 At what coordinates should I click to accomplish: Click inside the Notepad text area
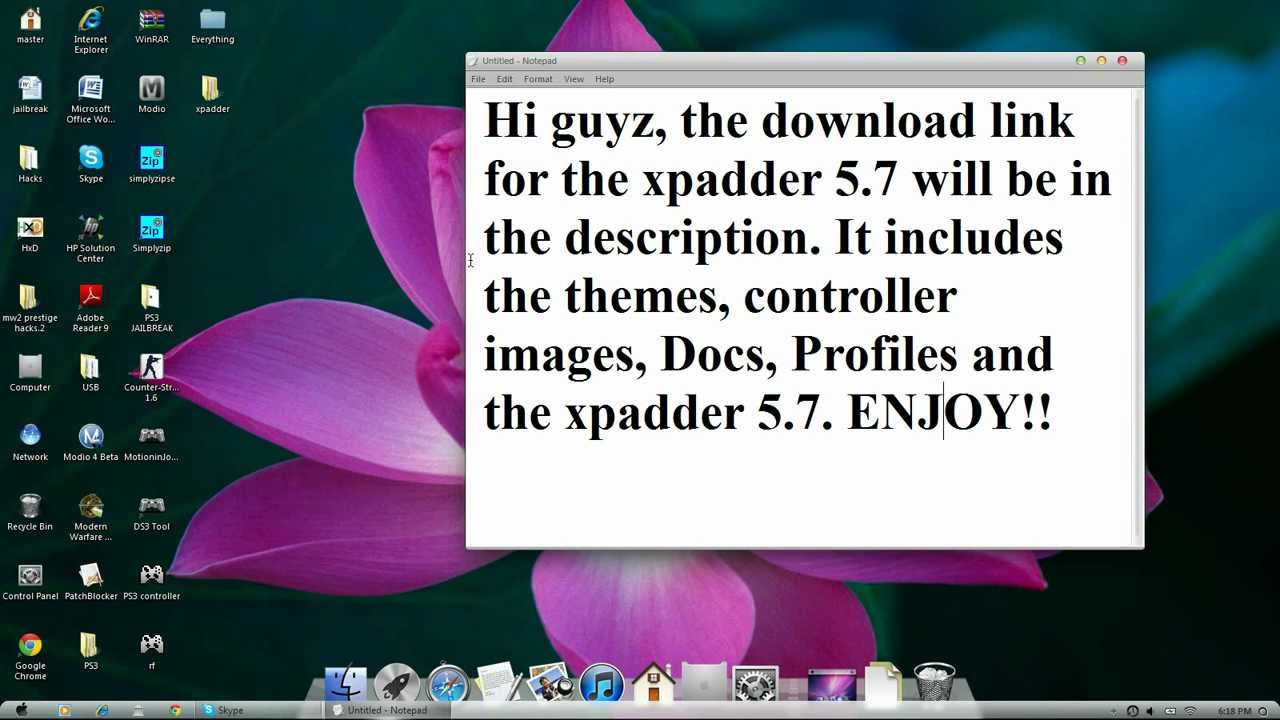[800, 316]
